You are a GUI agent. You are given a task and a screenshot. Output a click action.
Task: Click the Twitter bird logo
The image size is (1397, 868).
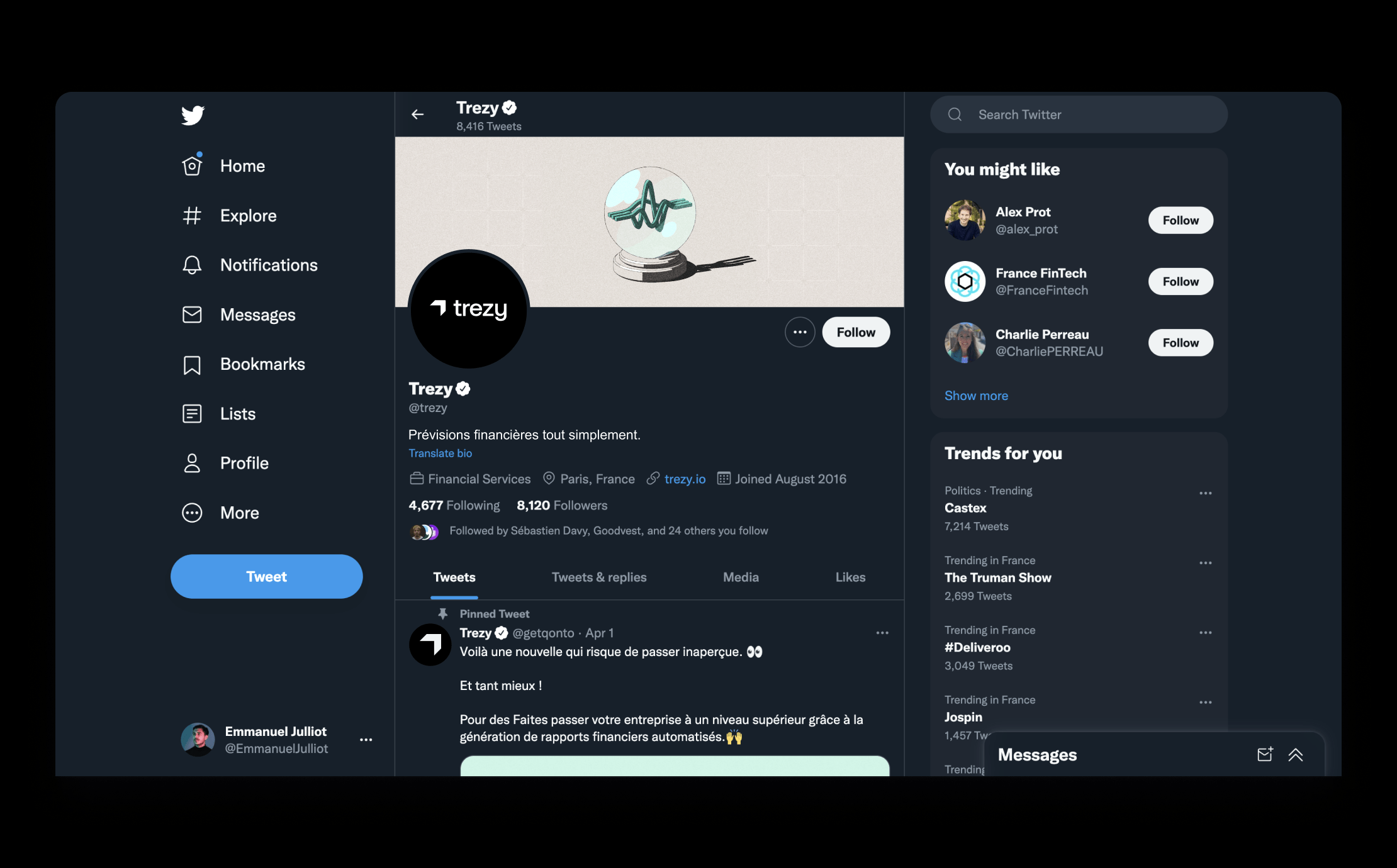(193, 115)
